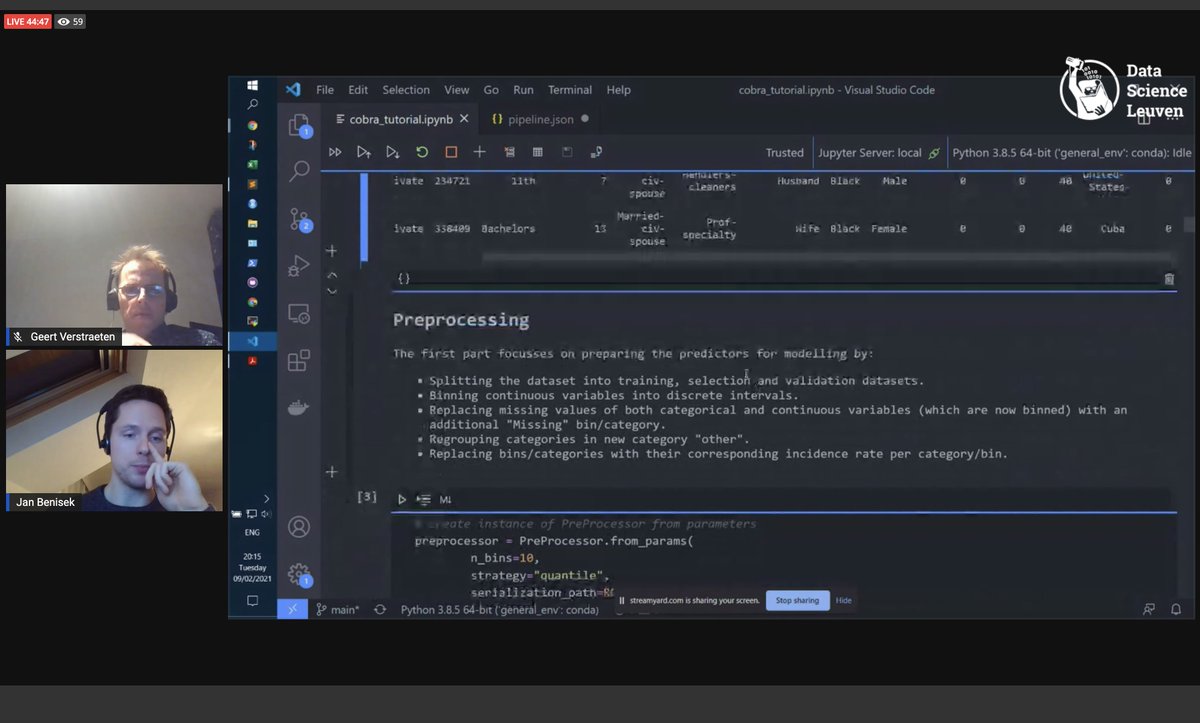Select Geert Verstraeten's video feed
This screenshot has height=723, width=1200.
point(115,265)
